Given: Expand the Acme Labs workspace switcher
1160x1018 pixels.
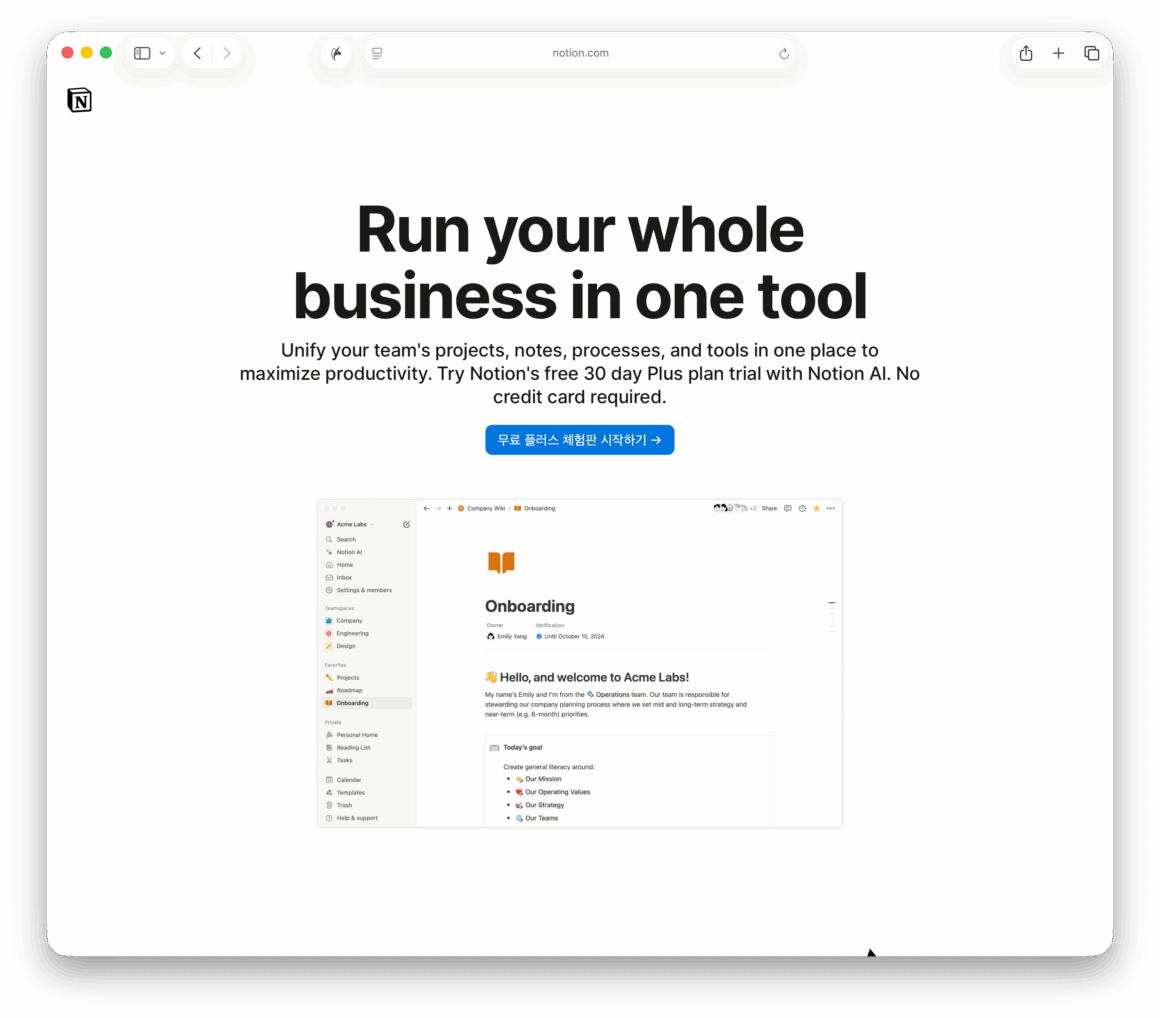Looking at the screenshot, I should pyautogui.click(x=351, y=525).
